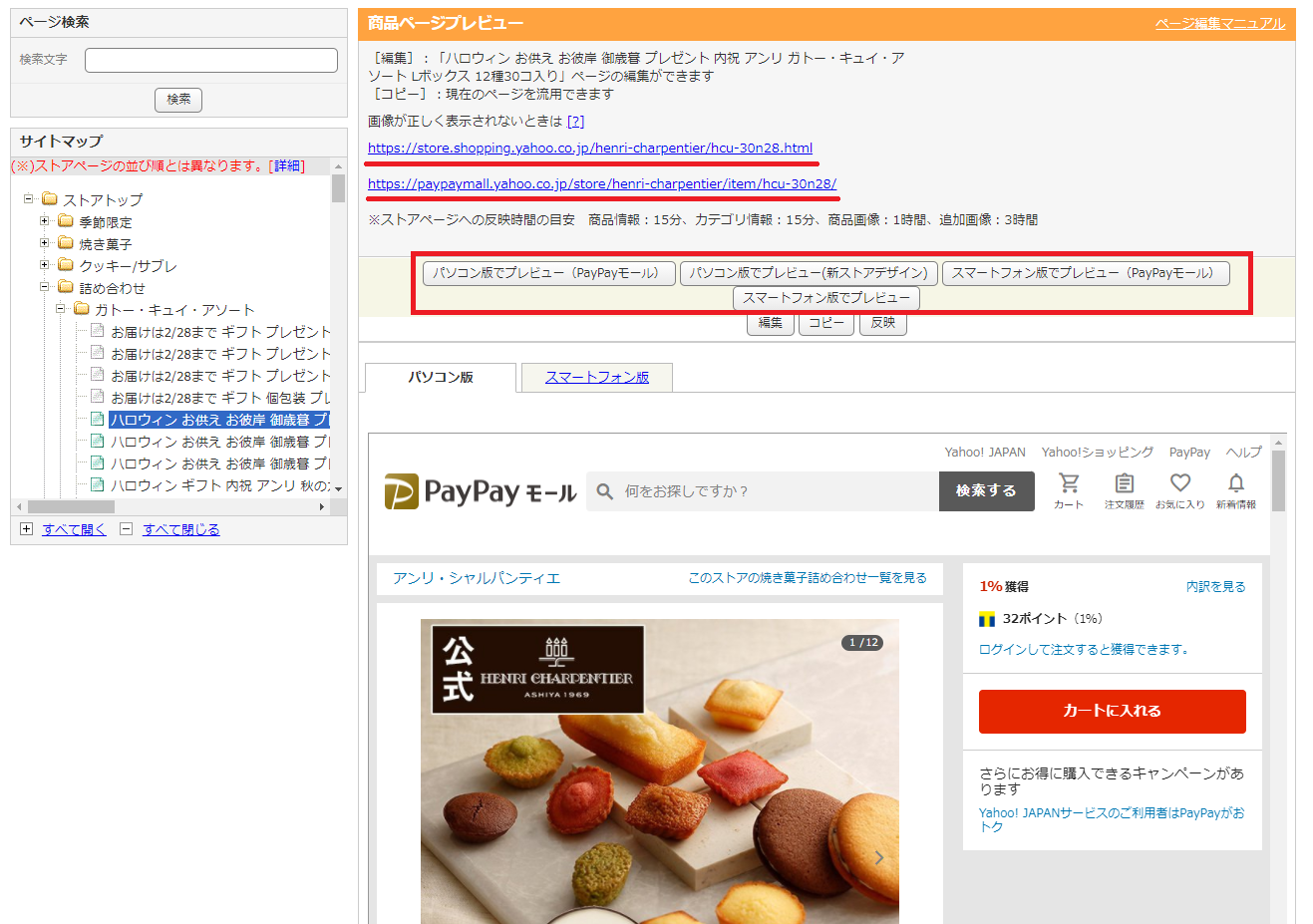Click the preview pane vertical scrollbar
The width and height of the screenshot is (1313, 924).
1279,483
